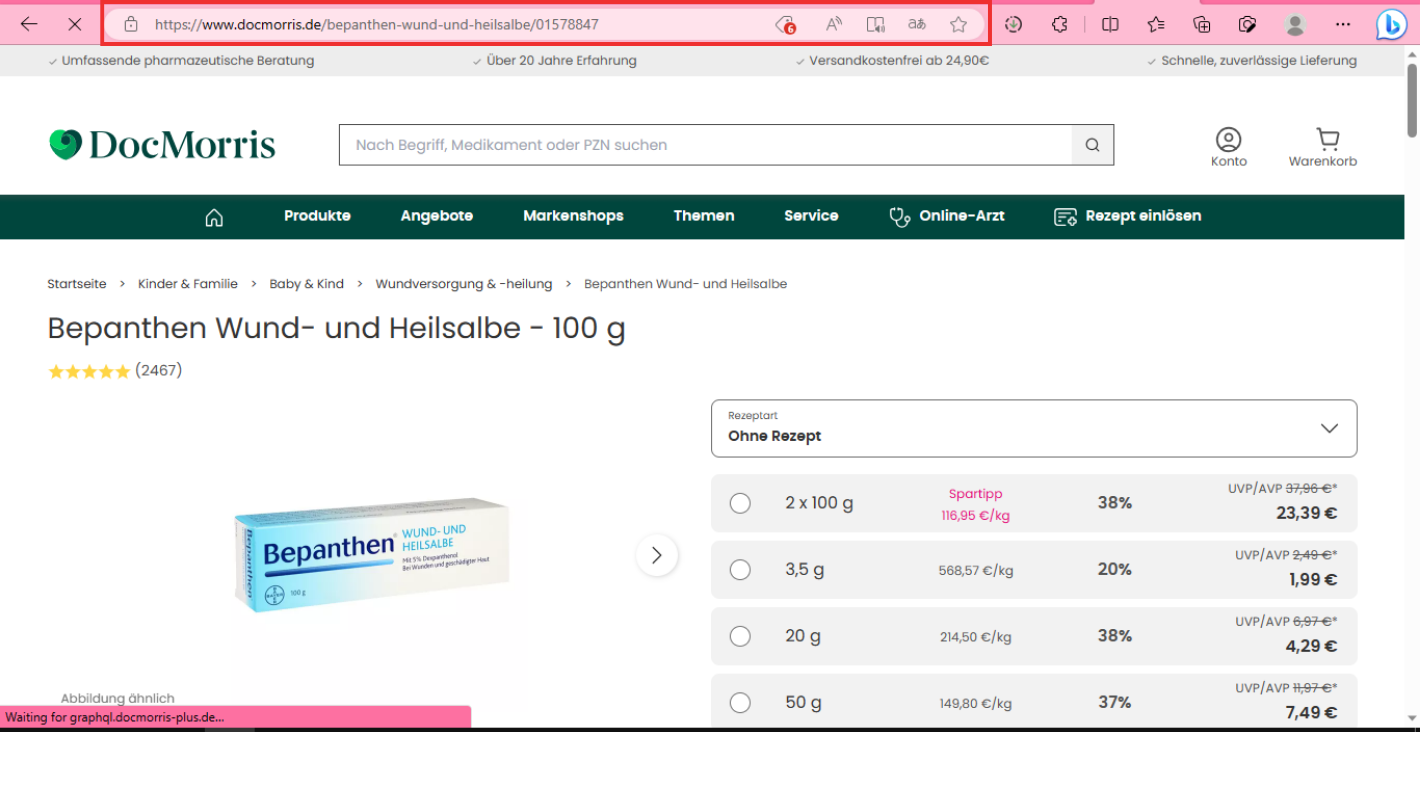Click the 20% discount value
This screenshot has width=1420, height=787.
(1115, 569)
